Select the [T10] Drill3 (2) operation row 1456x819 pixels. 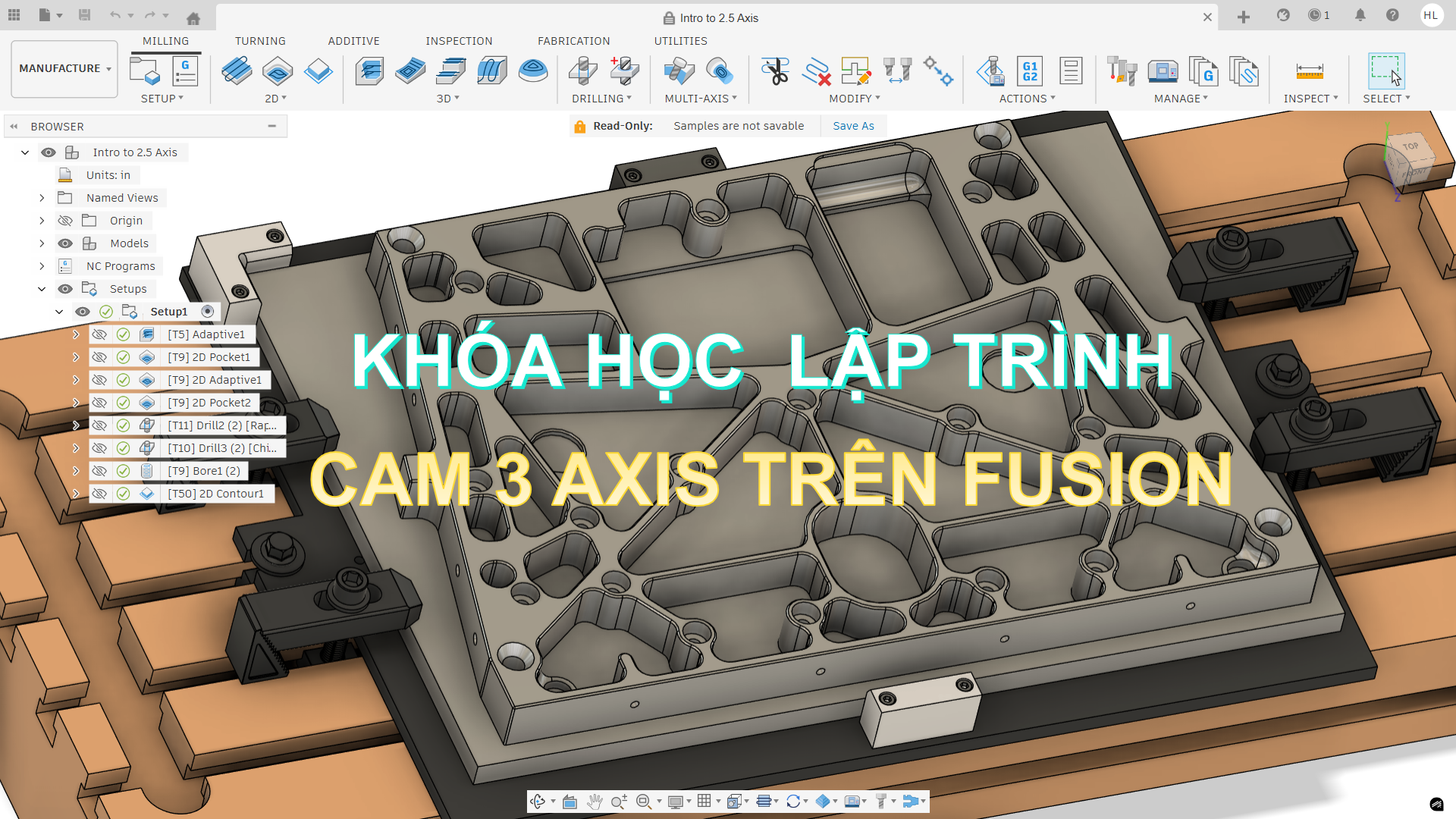coord(187,448)
